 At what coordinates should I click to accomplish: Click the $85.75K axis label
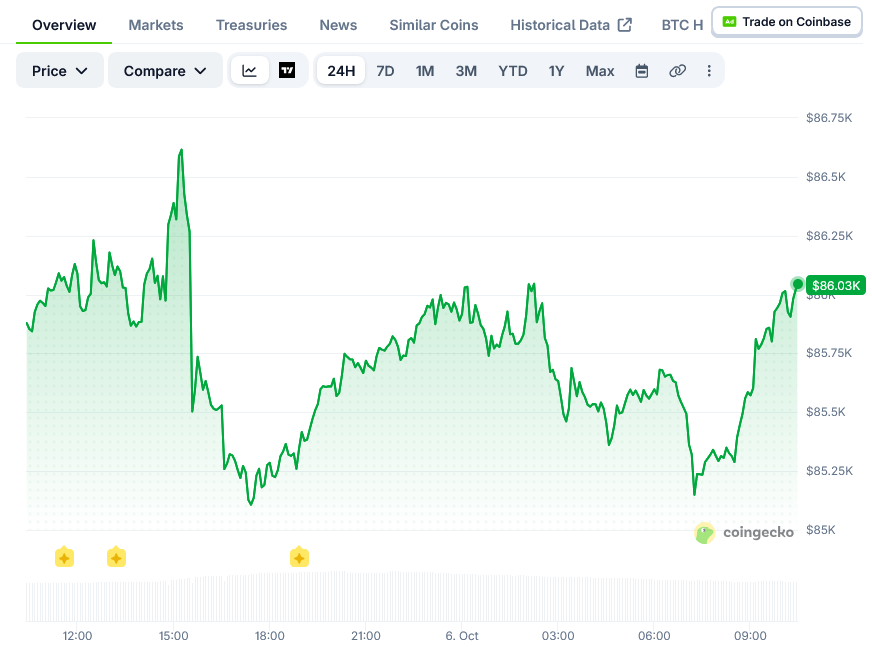click(829, 353)
